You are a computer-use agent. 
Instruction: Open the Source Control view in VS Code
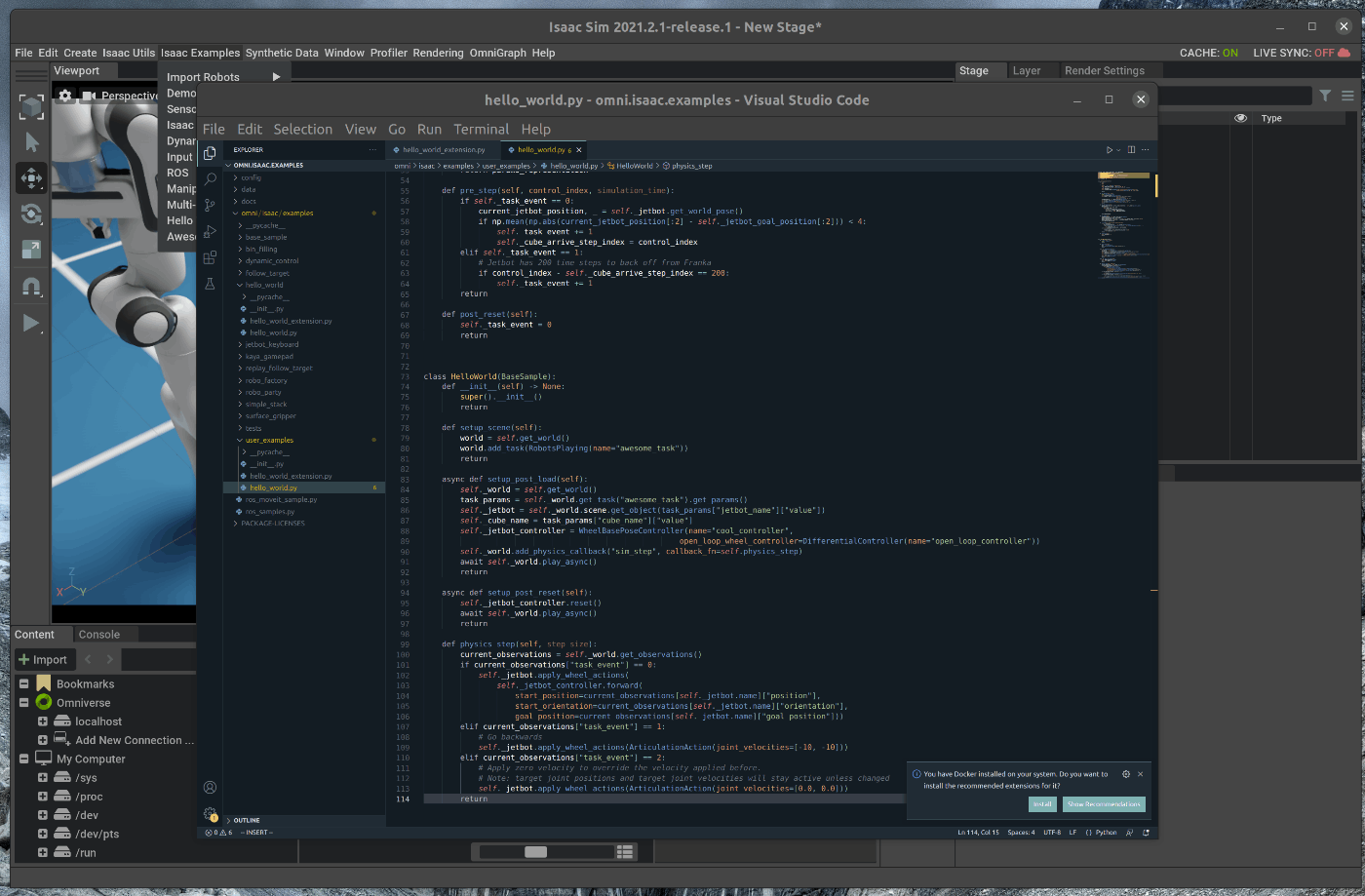coord(210,206)
